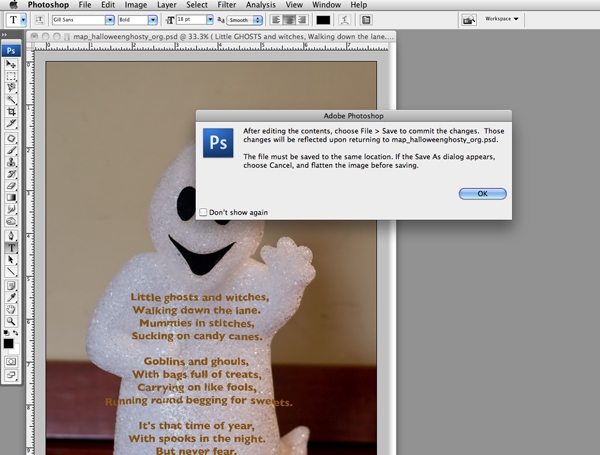Viewport: 600px width, 455px height.
Task: Select the Move tool
Action: tap(11, 64)
